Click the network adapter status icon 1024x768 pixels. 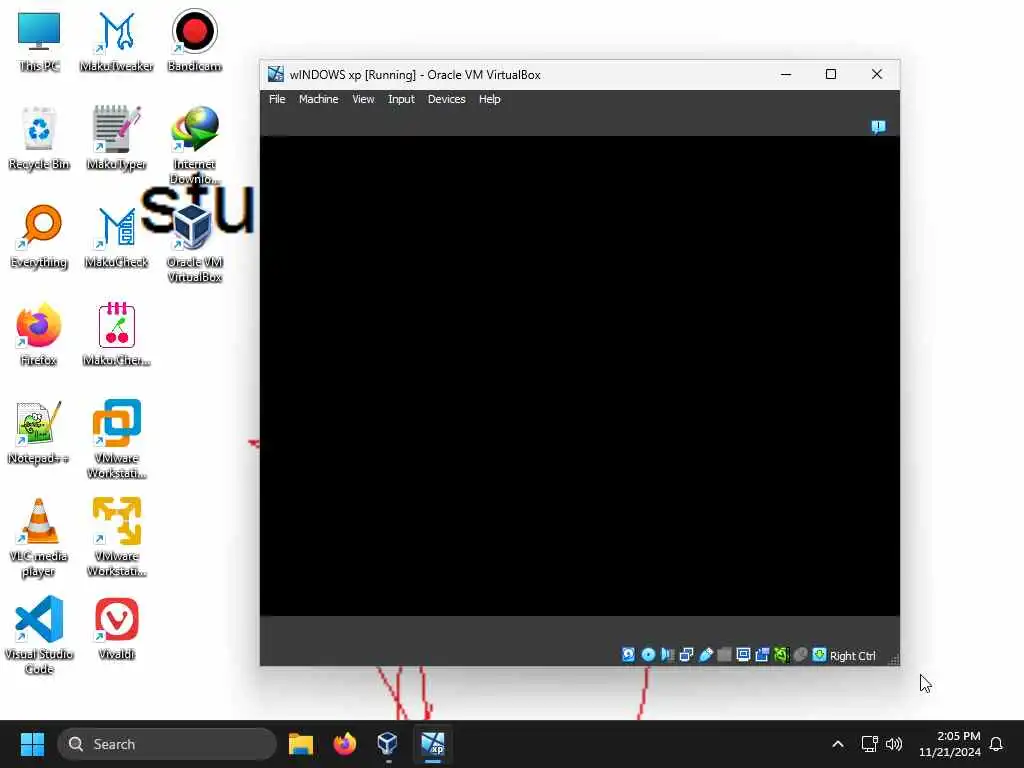pos(686,654)
